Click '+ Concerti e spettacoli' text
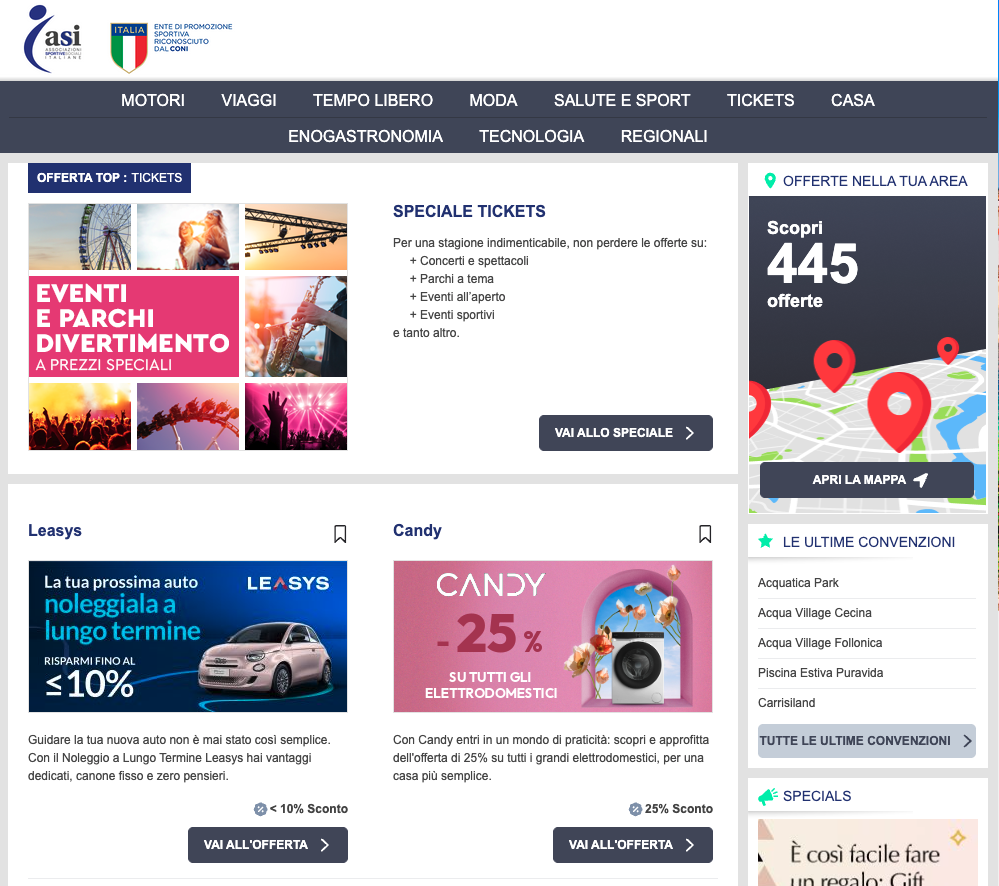Image resolution: width=999 pixels, height=886 pixels. pos(469,261)
